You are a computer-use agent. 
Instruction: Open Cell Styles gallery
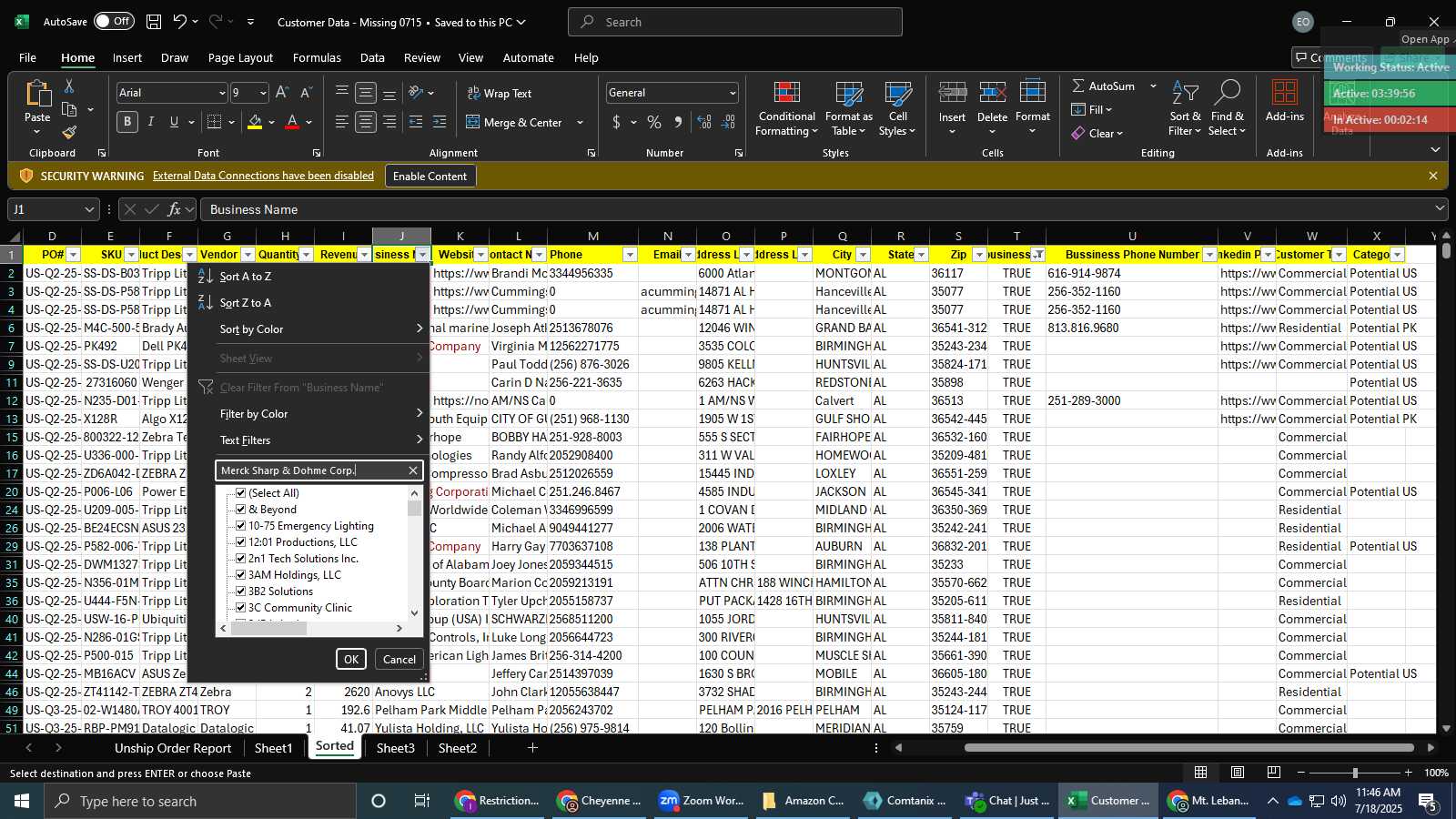coord(897,109)
